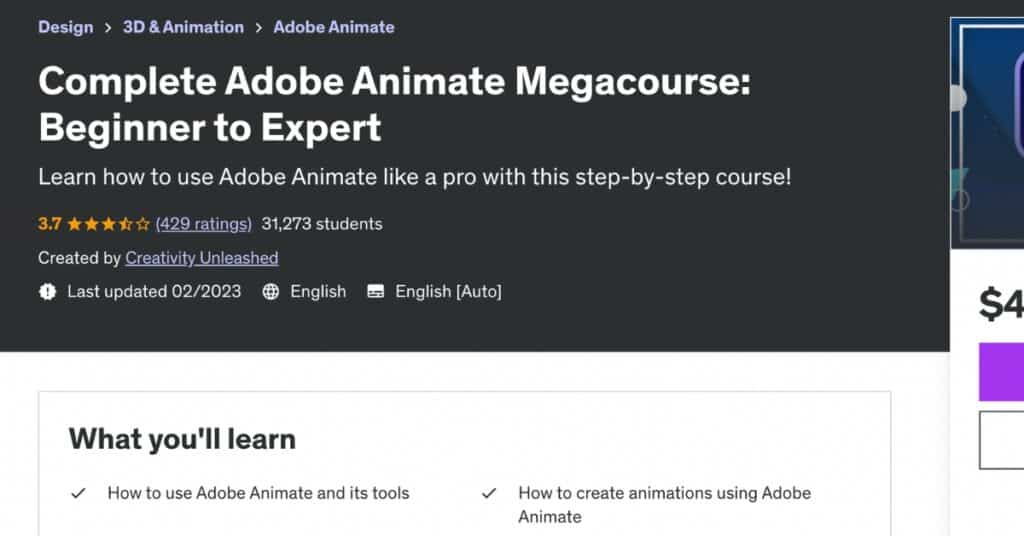Click the last updated badge icon
Screen dimensions: 1024x536
pyautogui.click(x=47, y=292)
